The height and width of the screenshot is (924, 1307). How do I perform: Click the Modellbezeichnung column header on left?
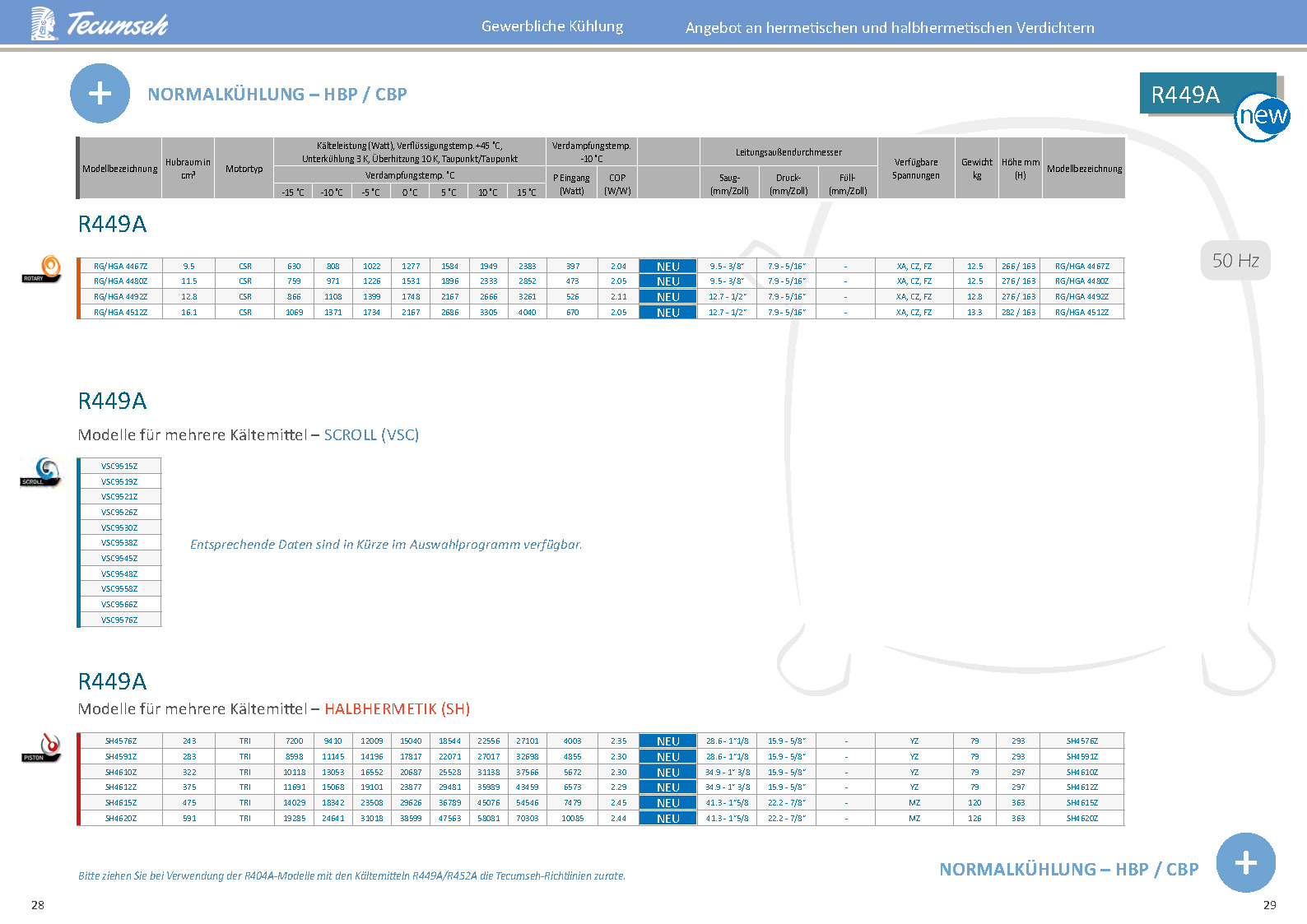120,169
